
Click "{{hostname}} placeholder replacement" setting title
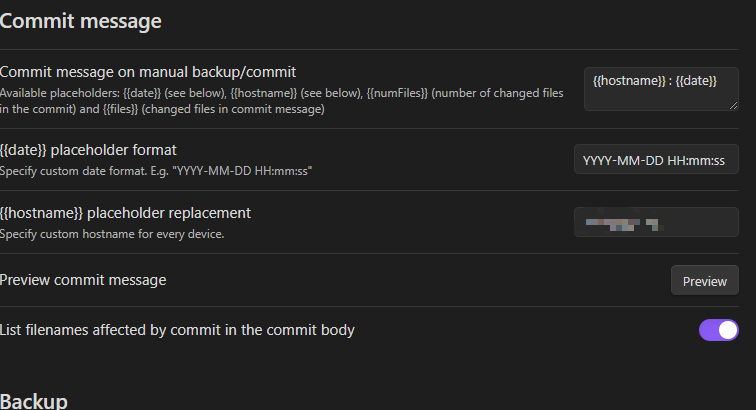pyautogui.click(x=125, y=212)
